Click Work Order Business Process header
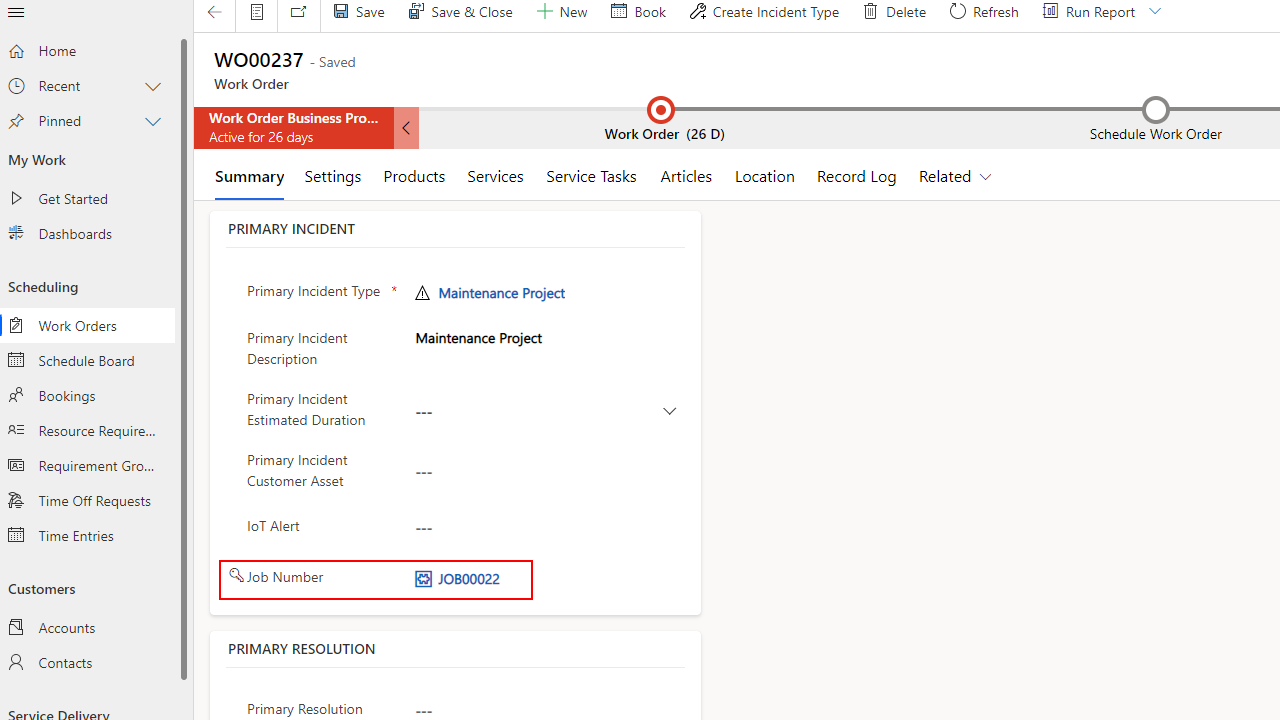Image resolution: width=1280 pixels, height=720 pixels. tap(294, 128)
